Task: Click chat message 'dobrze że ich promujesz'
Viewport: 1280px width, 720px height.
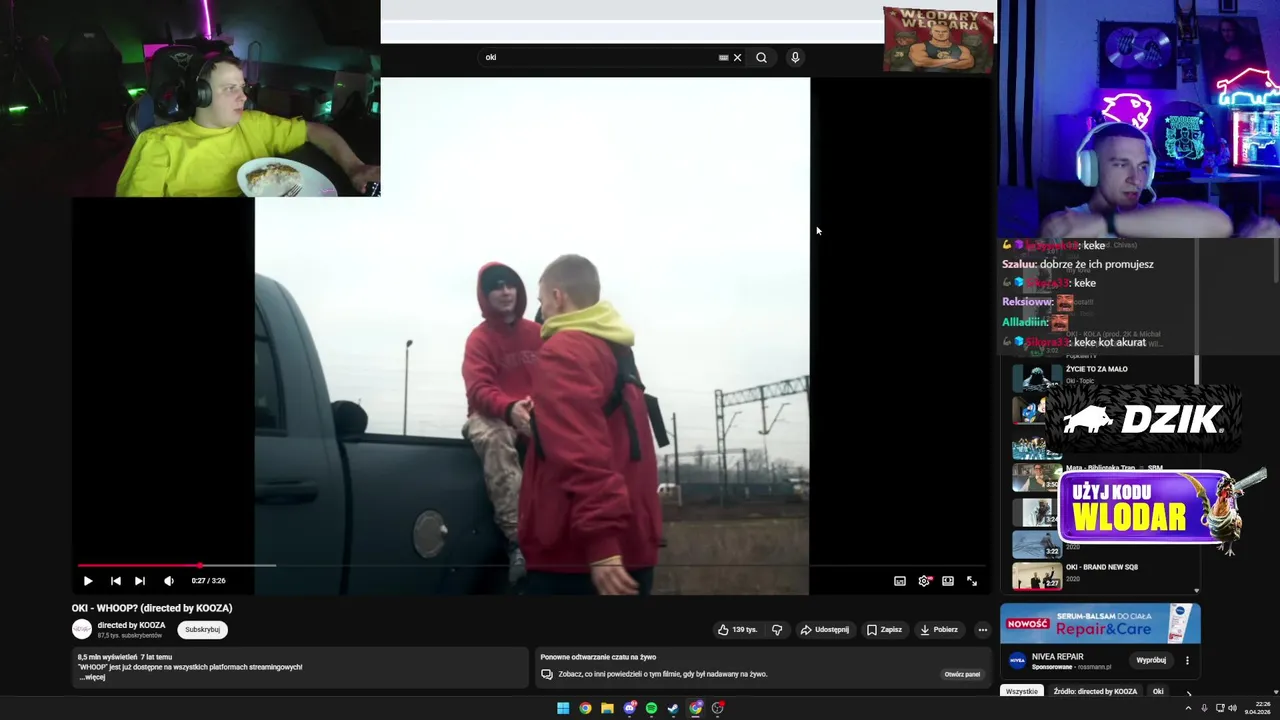Action: point(1097,264)
